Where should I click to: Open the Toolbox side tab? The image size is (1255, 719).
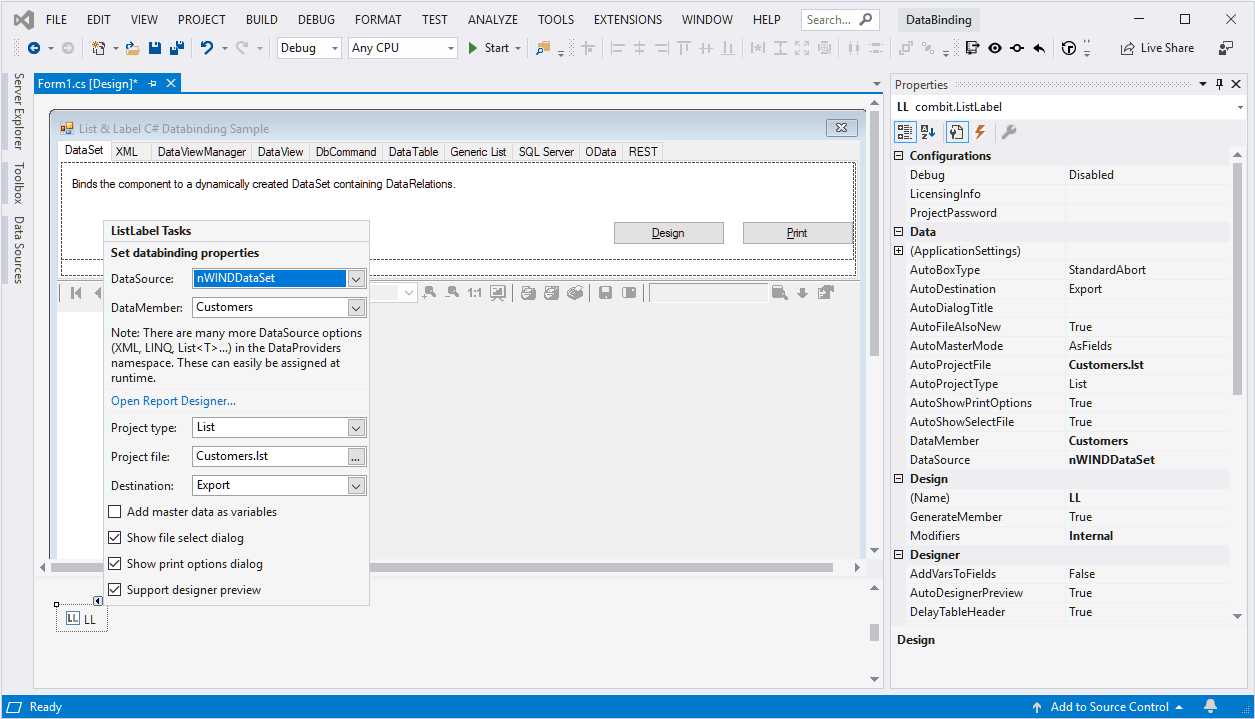(x=18, y=183)
